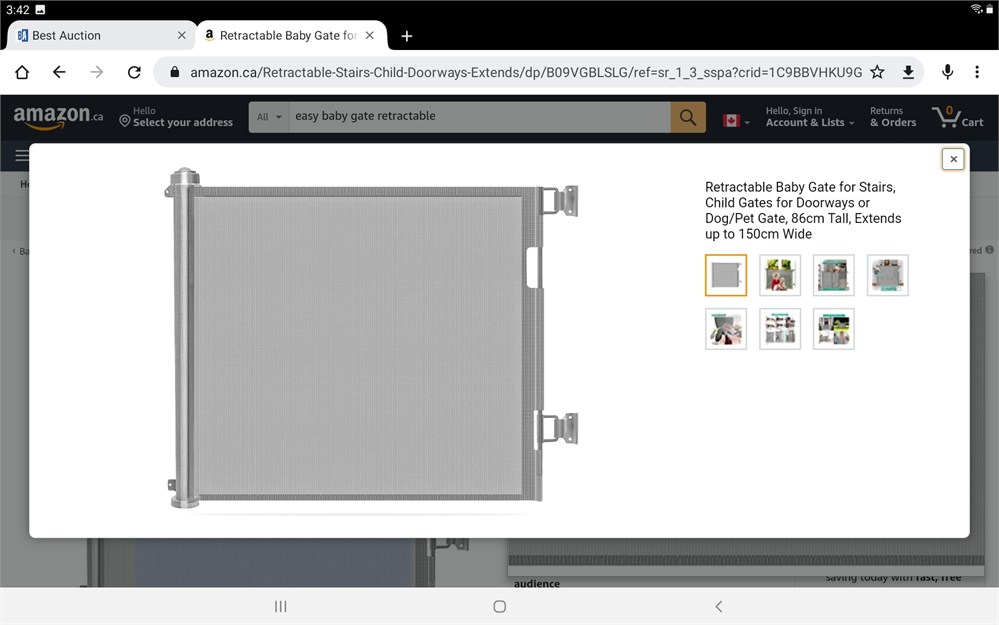Image resolution: width=999 pixels, height=625 pixels.
Task: Select fourth thumbnail in top row
Action: (888, 275)
